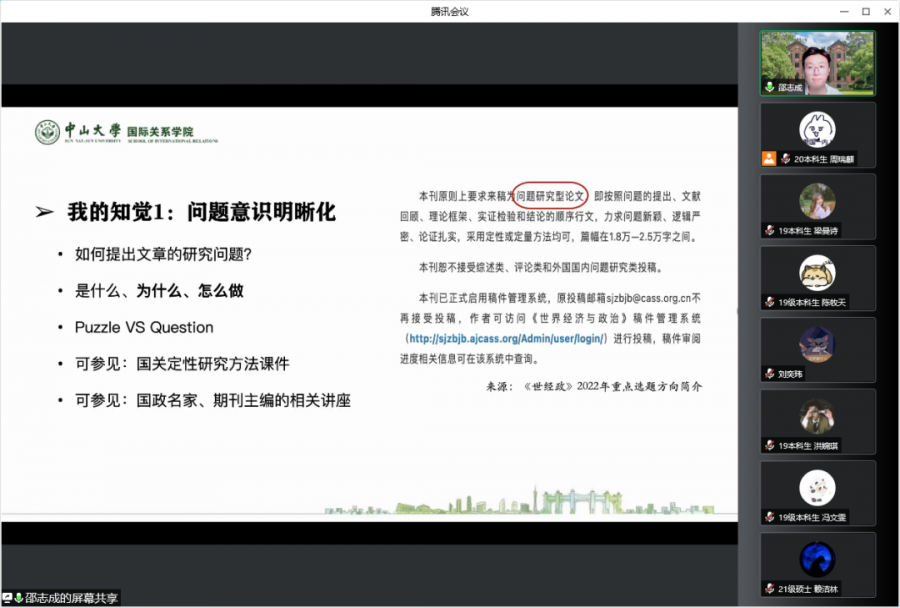Maximize the Tencent Meeting window
Image resolution: width=900 pixels, height=608 pixels.
pos(861,11)
